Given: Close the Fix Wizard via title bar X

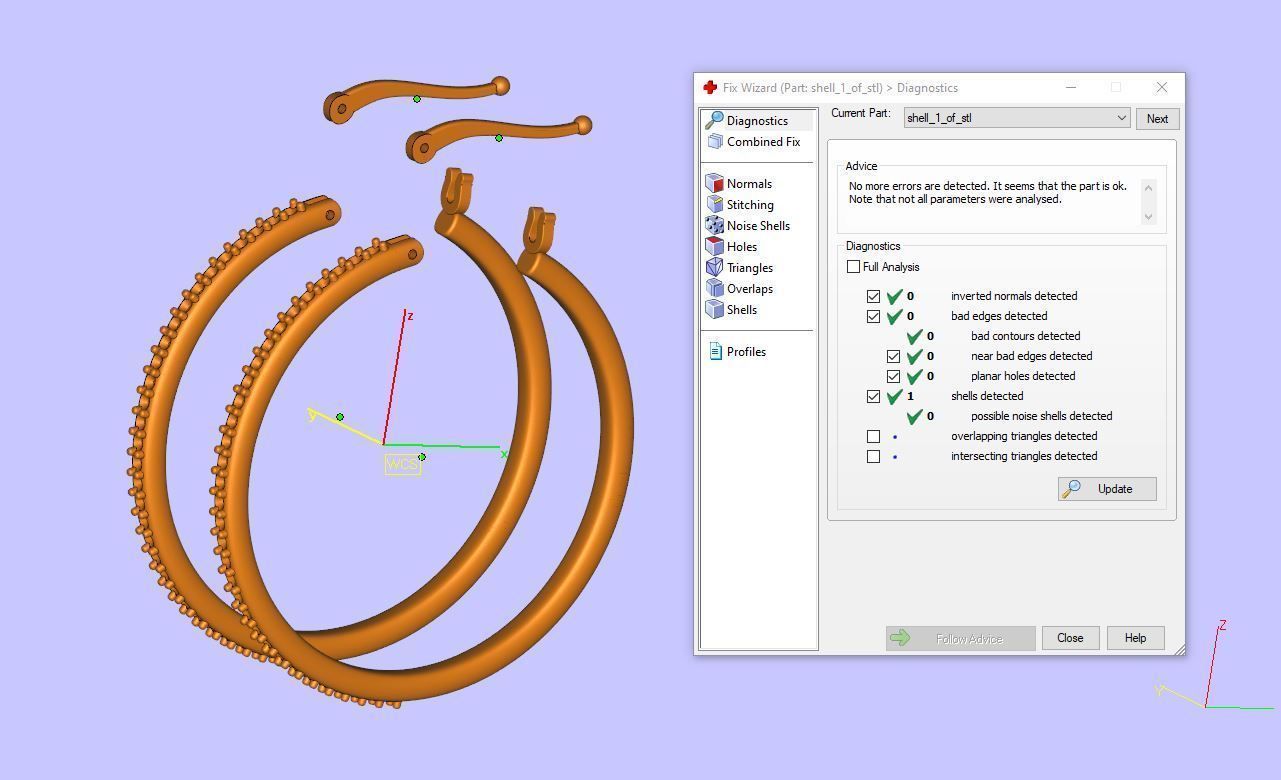Looking at the screenshot, I should (x=1161, y=88).
